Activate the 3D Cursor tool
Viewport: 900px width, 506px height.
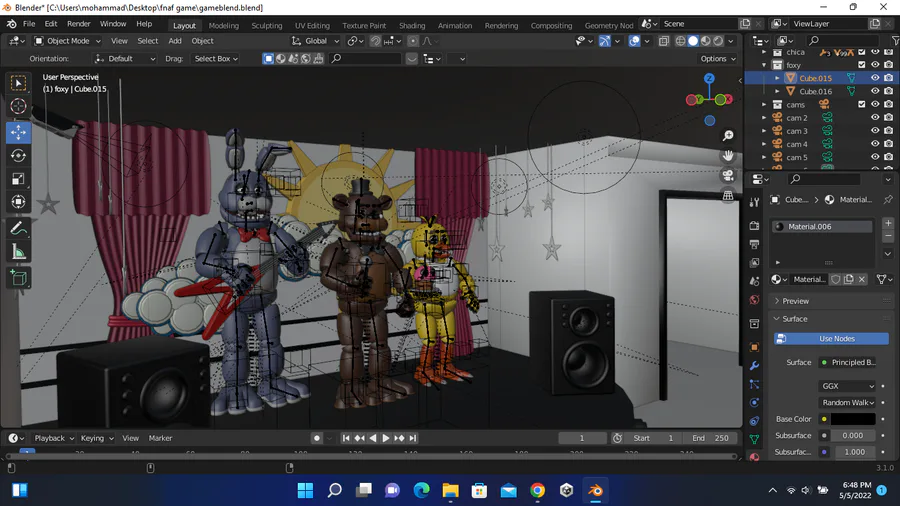pyautogui.click(x=18, y=106)
